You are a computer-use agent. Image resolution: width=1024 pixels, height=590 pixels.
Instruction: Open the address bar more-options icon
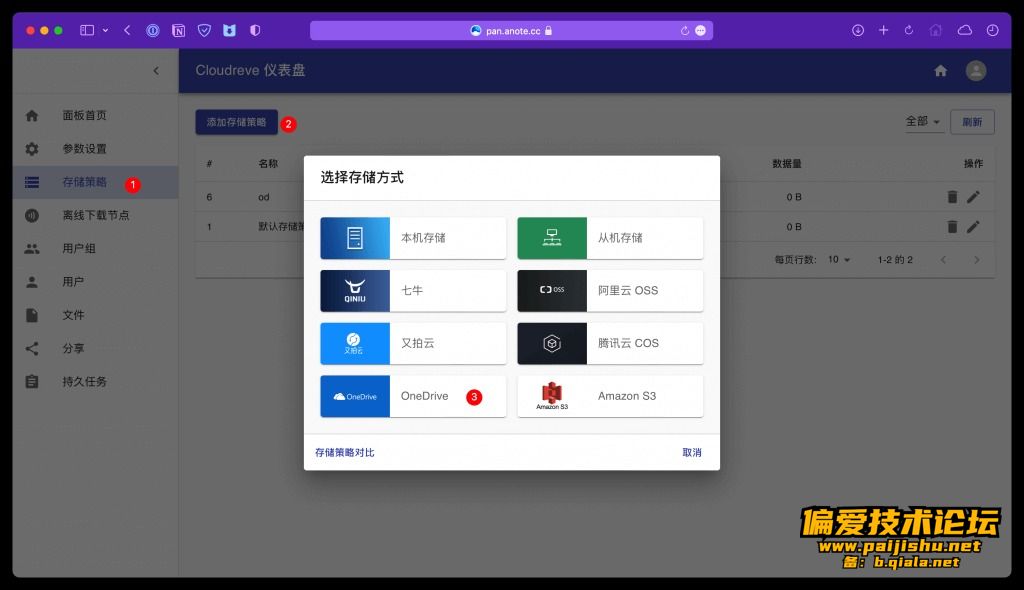tap(701, 31)
